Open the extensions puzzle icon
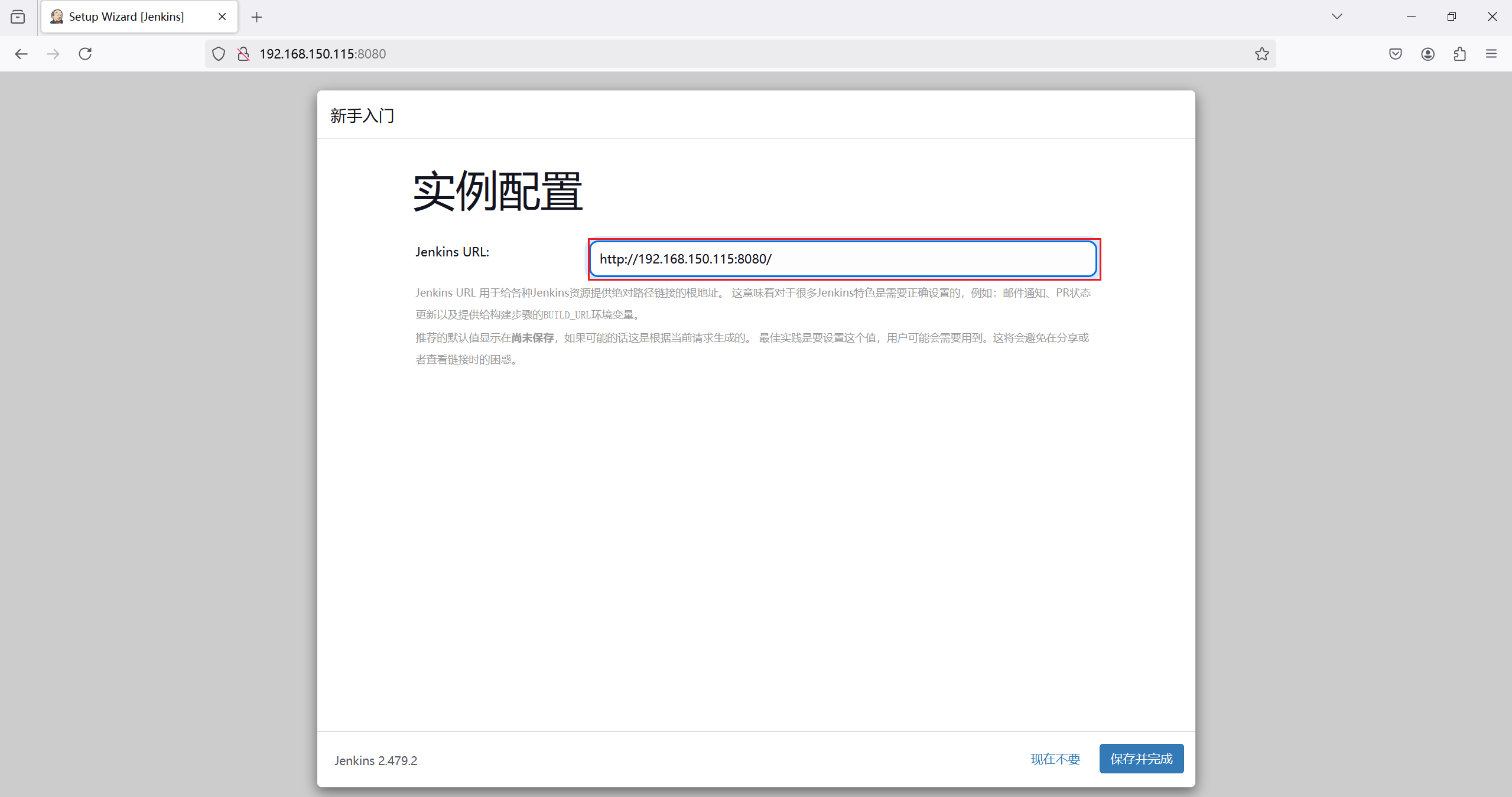 (1459, 54)
